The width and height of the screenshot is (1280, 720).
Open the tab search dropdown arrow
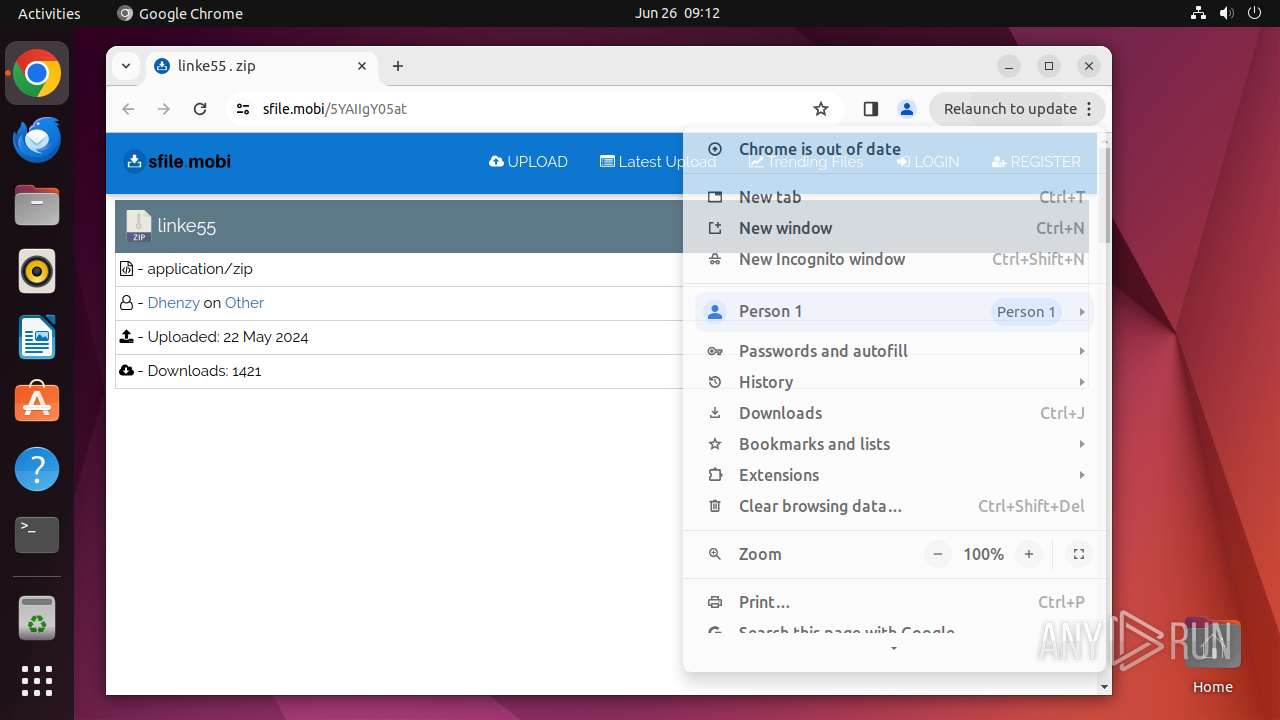pos(125,66)
